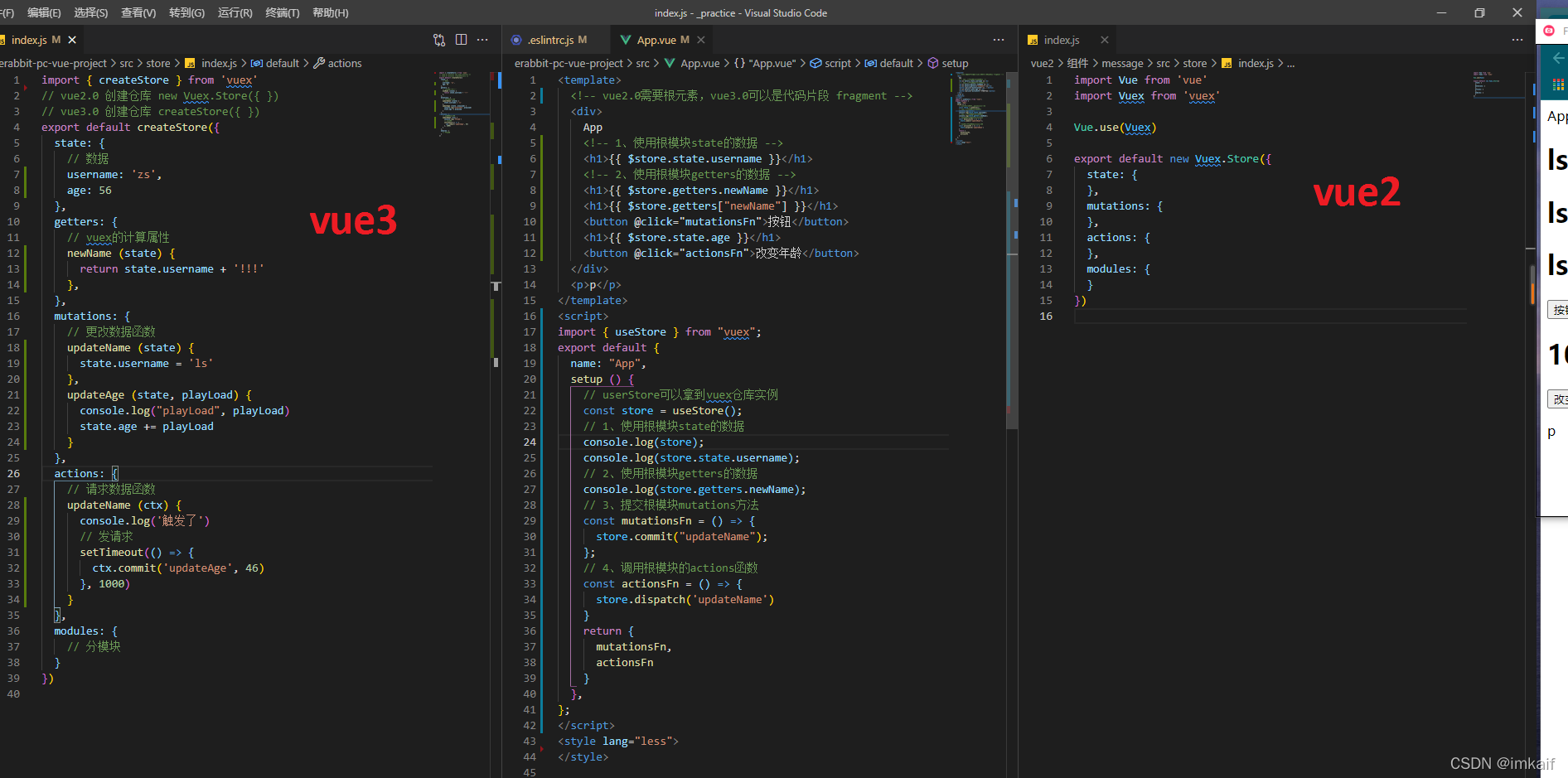Screen dimensions: 1568x778
Task: Click line number 24 in App.vue editor
Action: pos(530,442)
